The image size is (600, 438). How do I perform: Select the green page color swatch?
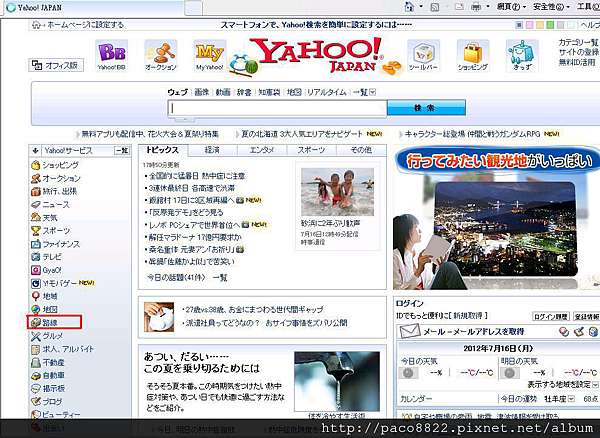point(550,25)
